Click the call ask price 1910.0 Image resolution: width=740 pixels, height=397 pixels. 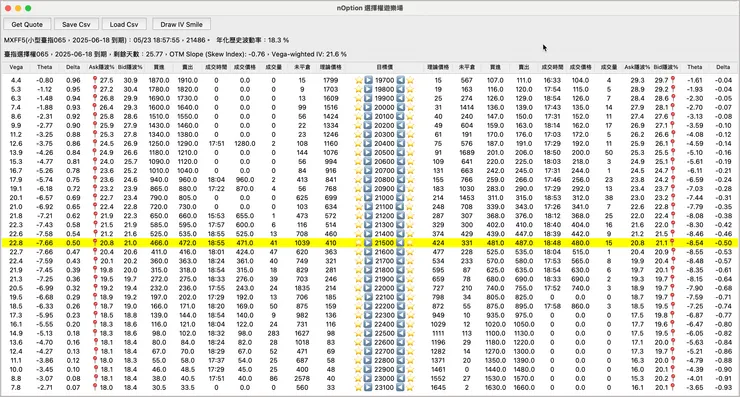[x=187, y=80]
